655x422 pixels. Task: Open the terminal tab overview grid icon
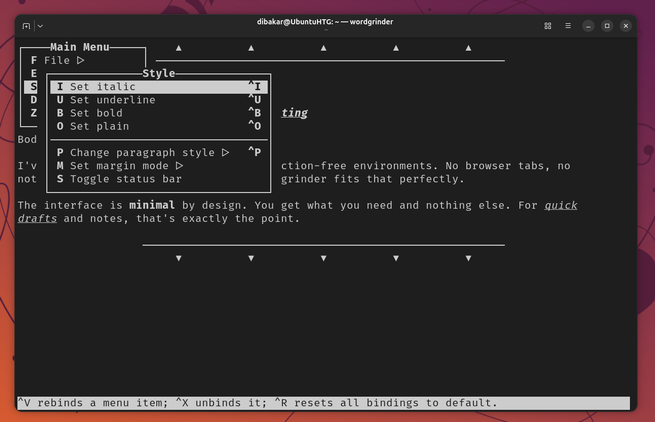pyautogui.click(x=548, y=26)
